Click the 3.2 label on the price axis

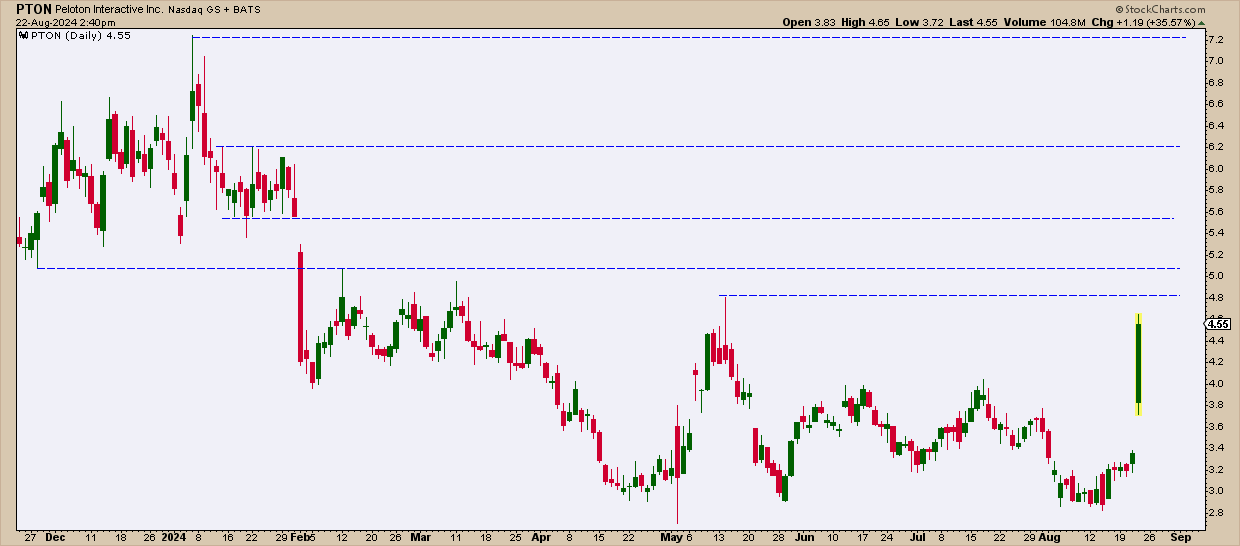pyautogui.click(x=1215, y=469)
